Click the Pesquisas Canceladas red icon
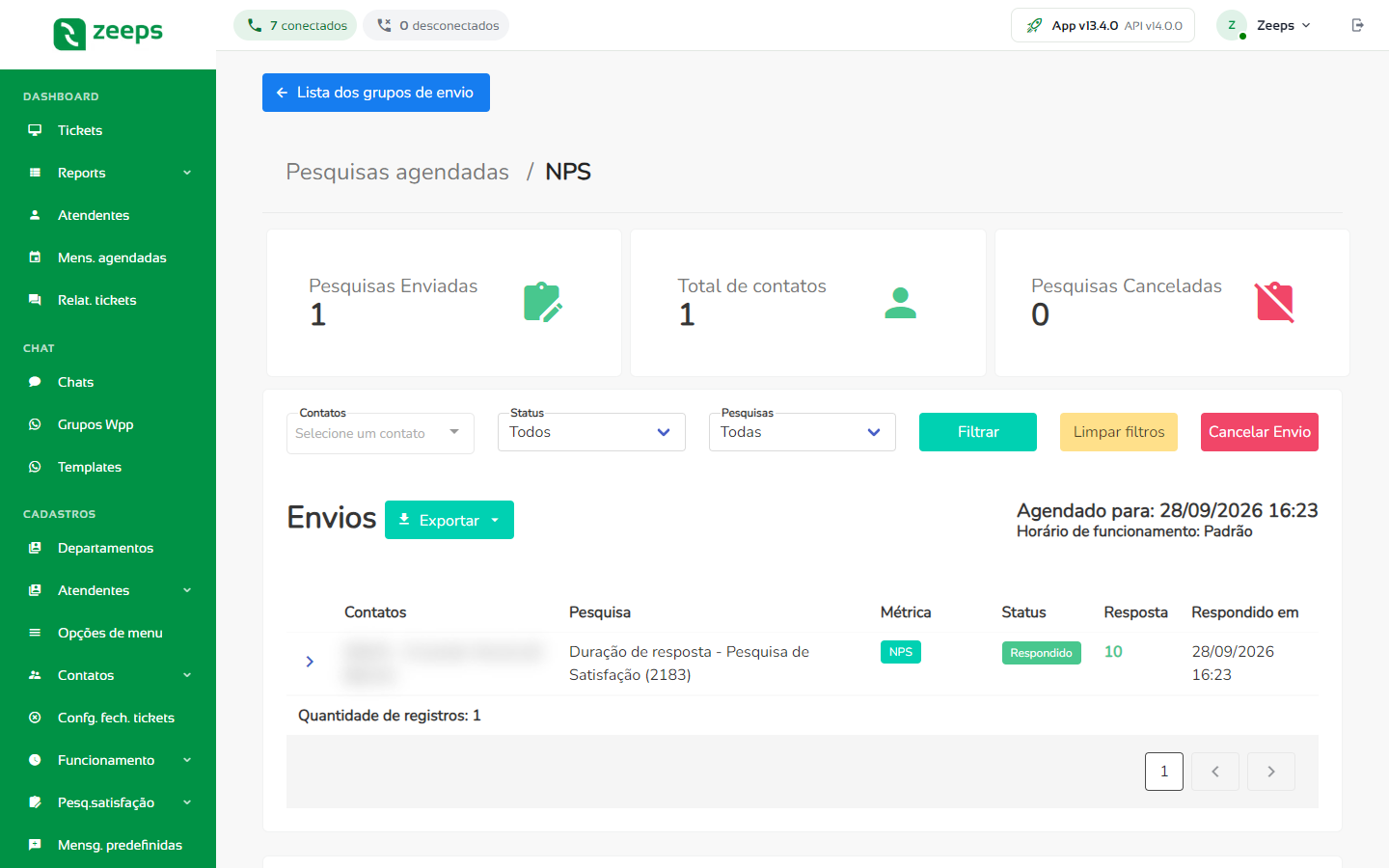1389x868 pixels. pos(1274,302)
